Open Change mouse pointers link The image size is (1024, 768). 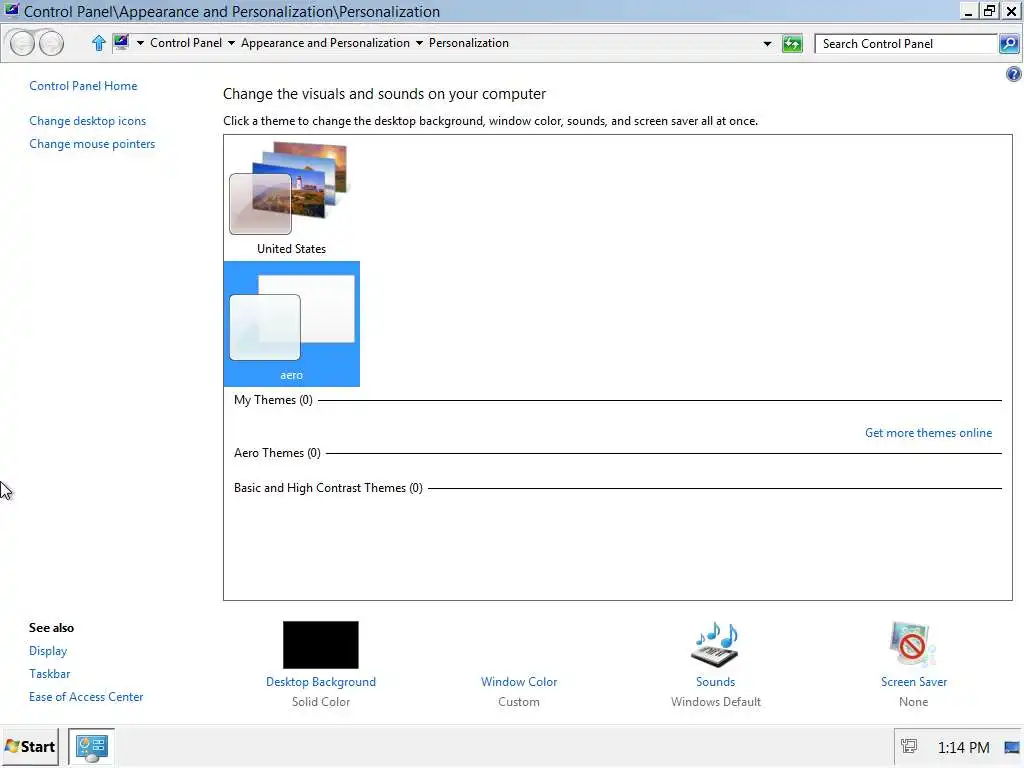click(x=92, y=144)
